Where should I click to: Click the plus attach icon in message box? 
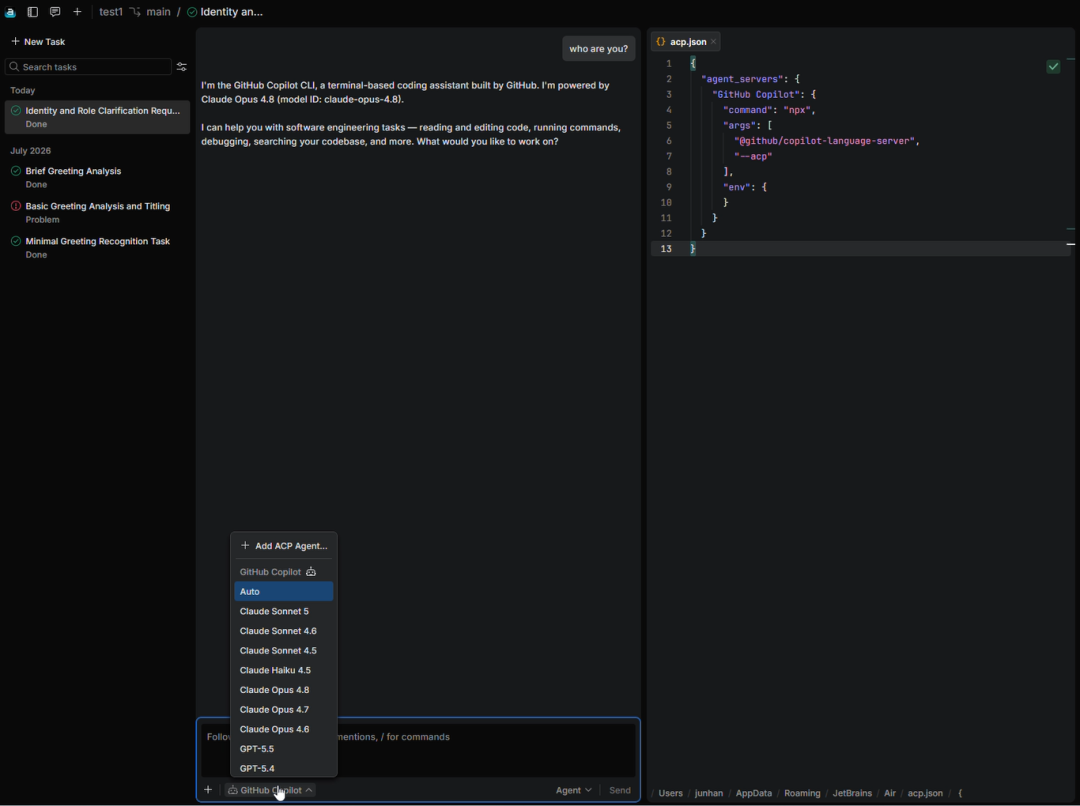pos(208,789)
